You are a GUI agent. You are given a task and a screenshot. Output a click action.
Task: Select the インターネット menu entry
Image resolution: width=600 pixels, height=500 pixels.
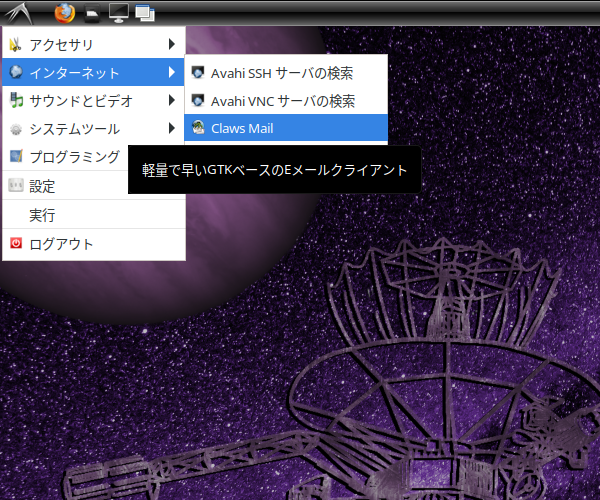pos(93,72)
